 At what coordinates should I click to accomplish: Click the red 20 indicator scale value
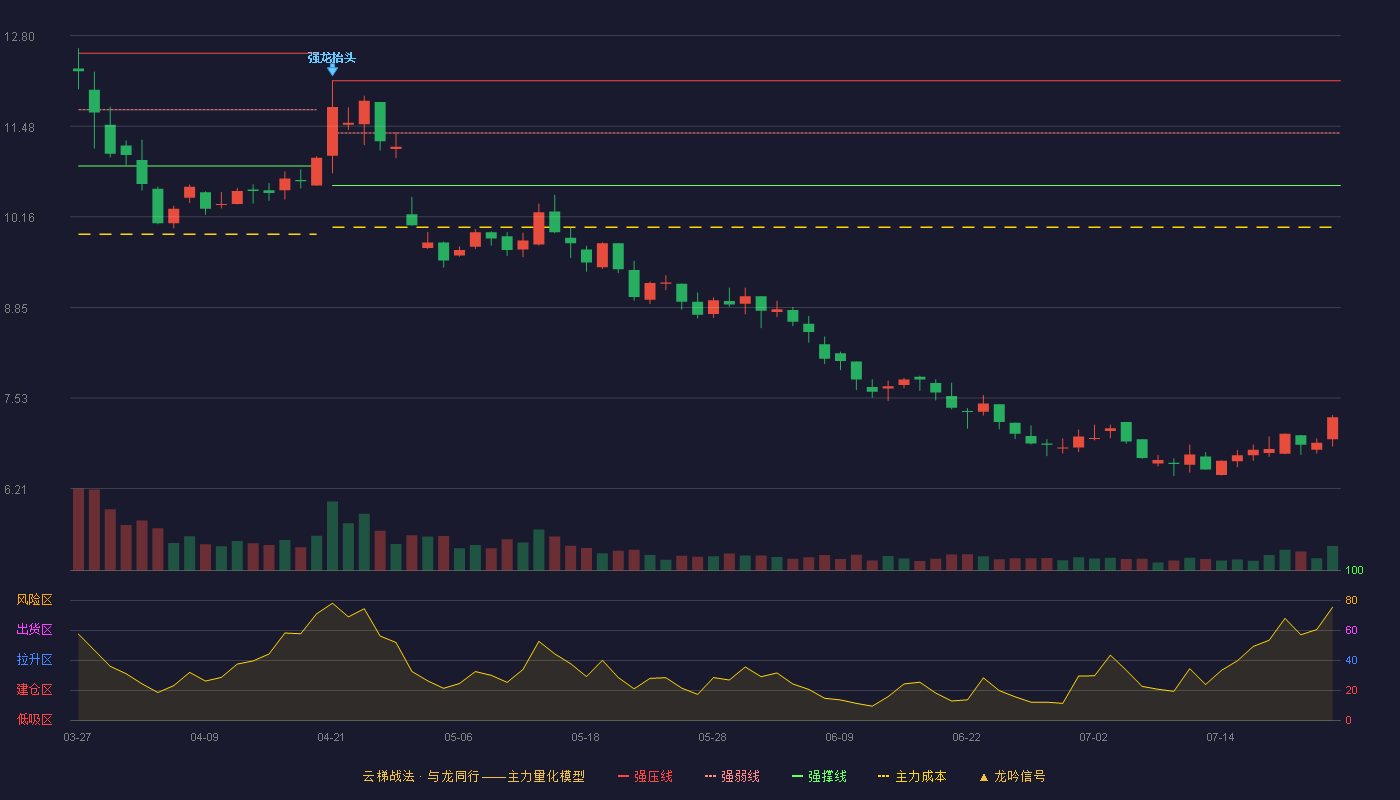(1350, 690)
